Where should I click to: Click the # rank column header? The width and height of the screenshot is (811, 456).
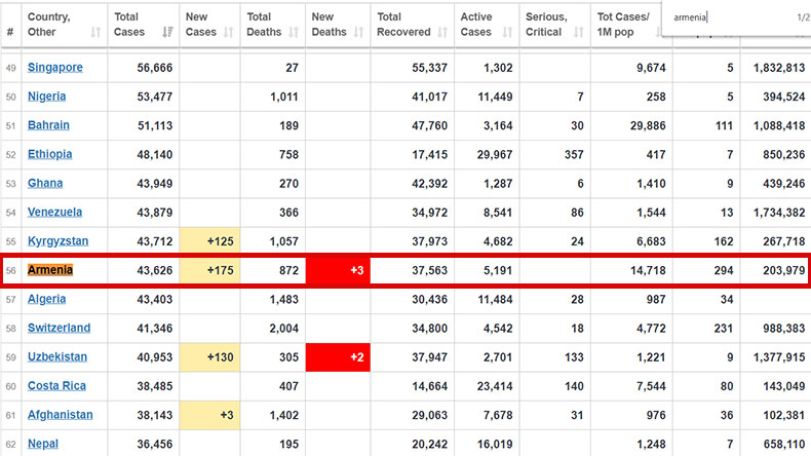[x=10, y=32]
